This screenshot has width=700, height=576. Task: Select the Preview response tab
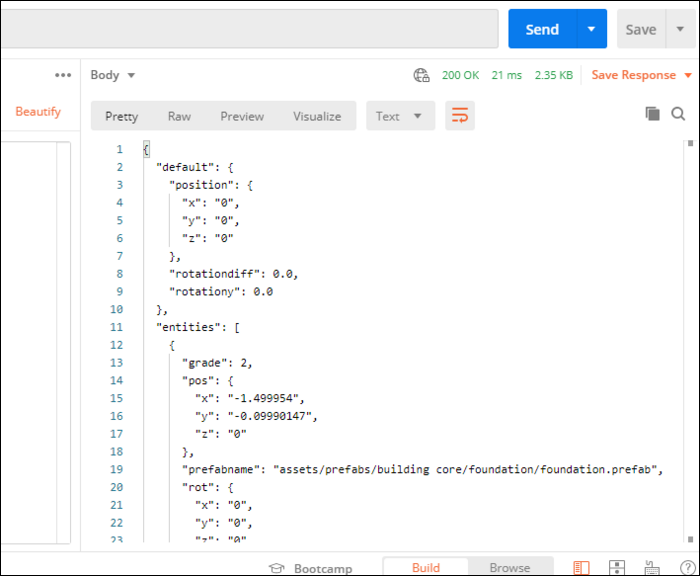click(x=242, y=116)
